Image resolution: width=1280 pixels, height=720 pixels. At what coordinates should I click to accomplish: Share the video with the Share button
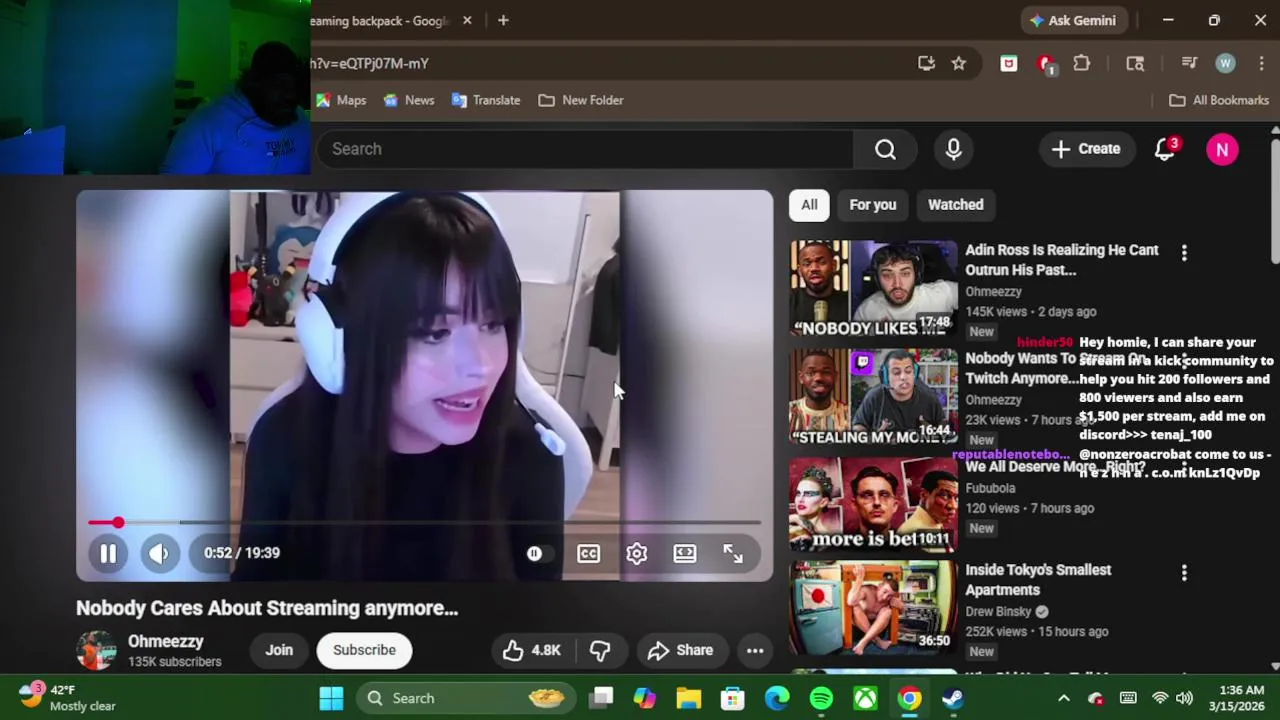(680, 650)
